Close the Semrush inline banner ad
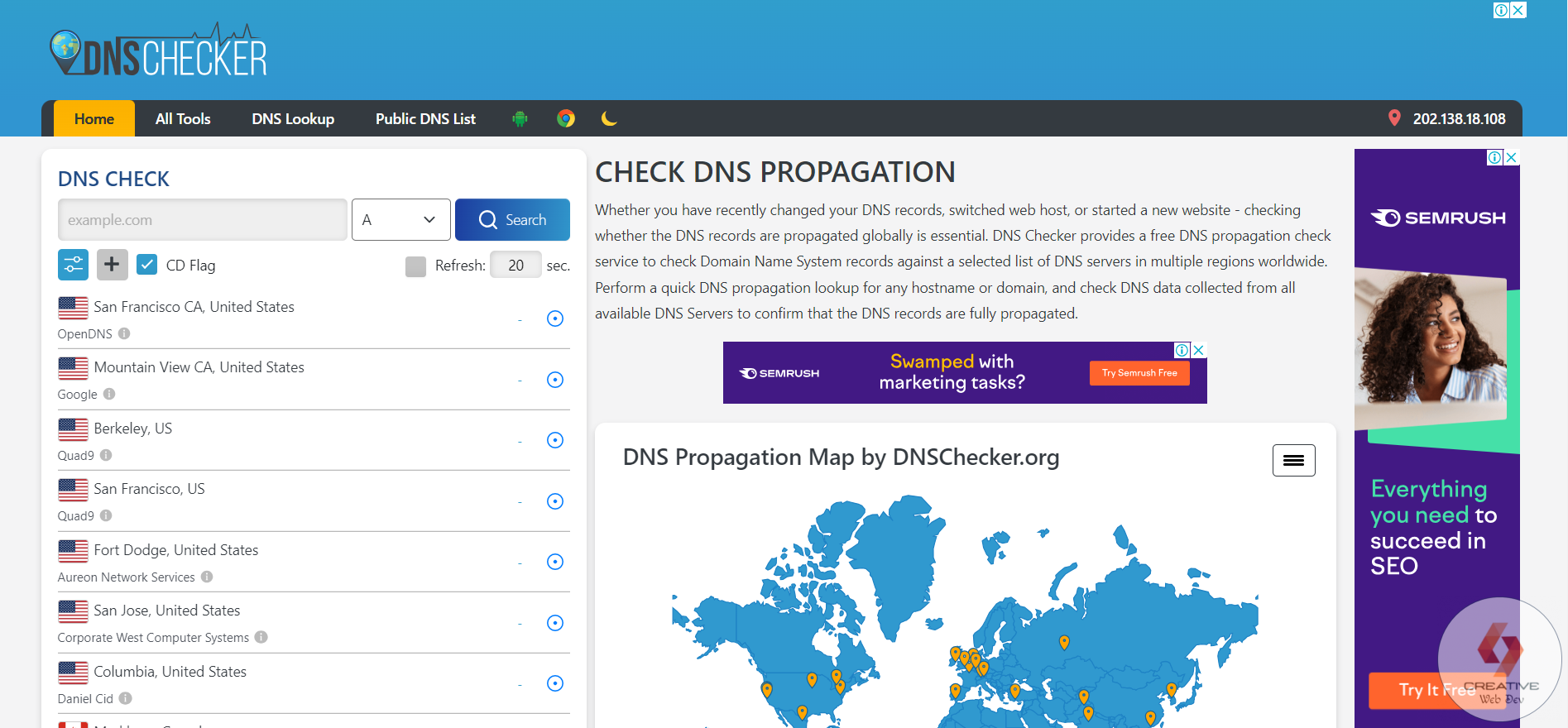1568x728 pixels. [1198, 350]
